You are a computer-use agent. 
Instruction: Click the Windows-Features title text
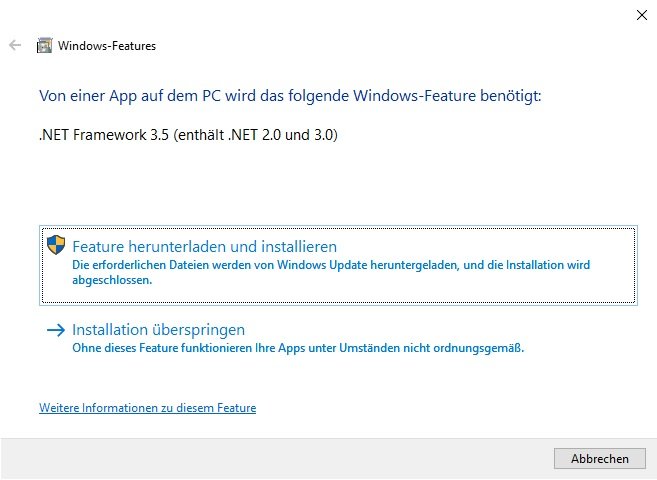[107, 46]
